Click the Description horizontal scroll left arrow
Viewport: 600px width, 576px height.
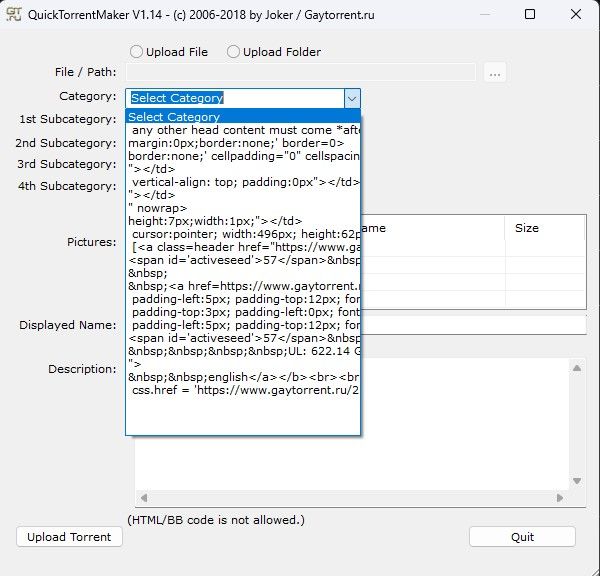coord(144,497)
